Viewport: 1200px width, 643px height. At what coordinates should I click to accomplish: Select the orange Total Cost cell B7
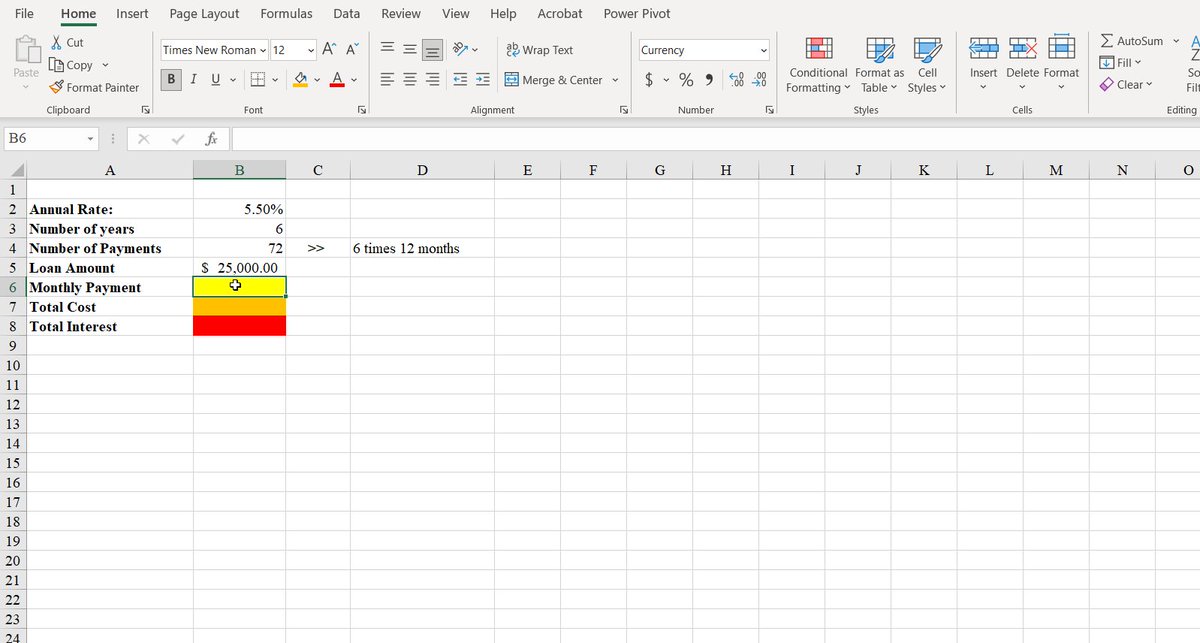pyautogui.click(x=239, y=307)
